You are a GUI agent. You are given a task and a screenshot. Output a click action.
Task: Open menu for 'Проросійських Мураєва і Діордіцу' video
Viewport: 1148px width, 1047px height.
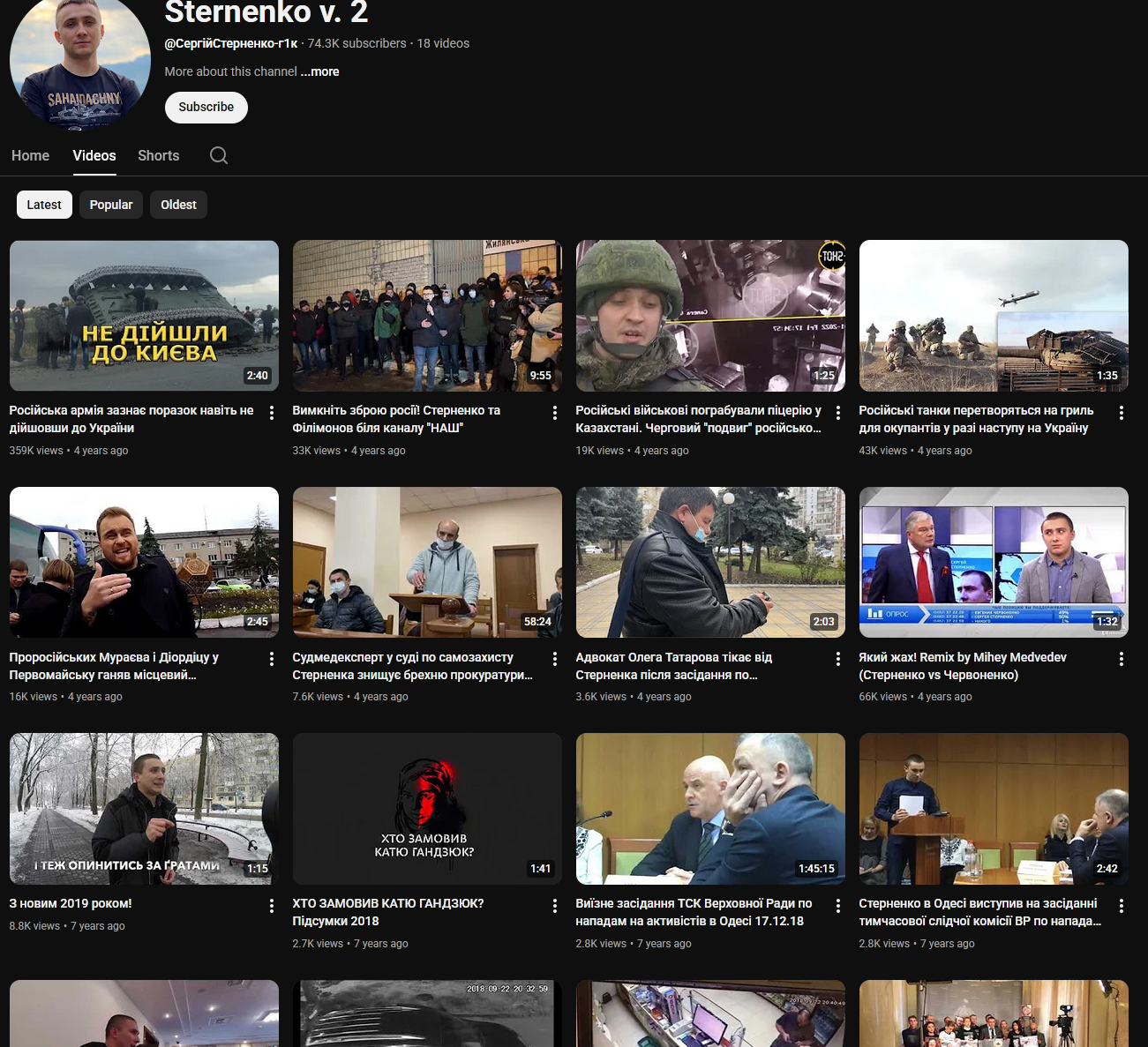pos(272,659)
